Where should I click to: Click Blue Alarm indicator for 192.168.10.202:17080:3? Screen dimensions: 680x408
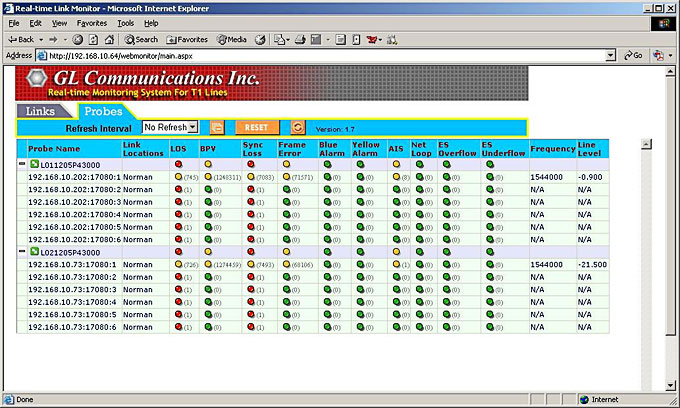(x=327, y=202)
